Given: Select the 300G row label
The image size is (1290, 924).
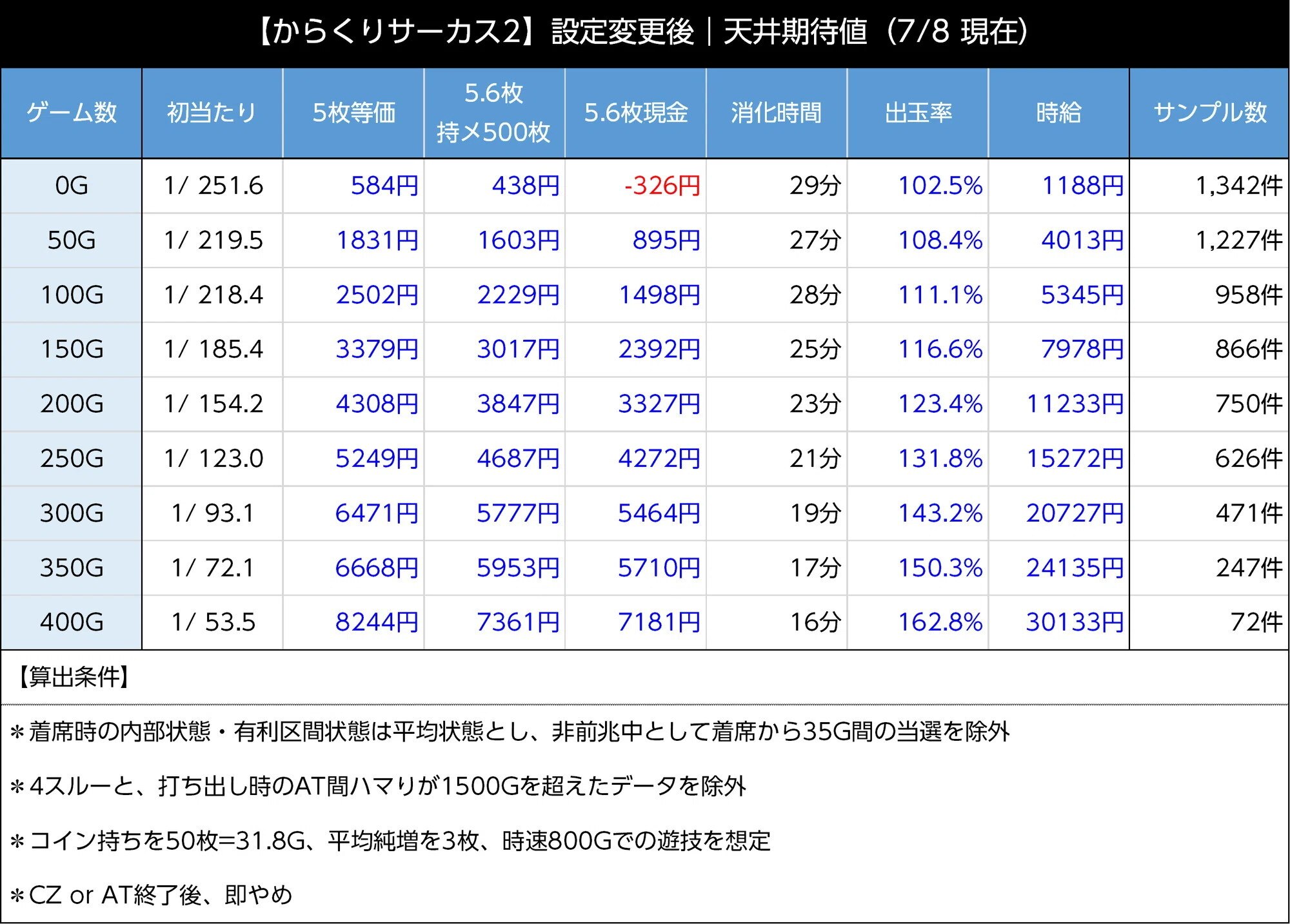Looking at the screenshot, I should pyautogui.click(x=71, y=513).
